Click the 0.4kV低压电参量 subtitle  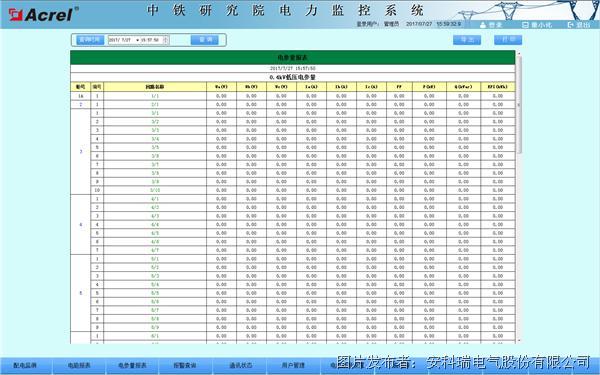(293, 77)
